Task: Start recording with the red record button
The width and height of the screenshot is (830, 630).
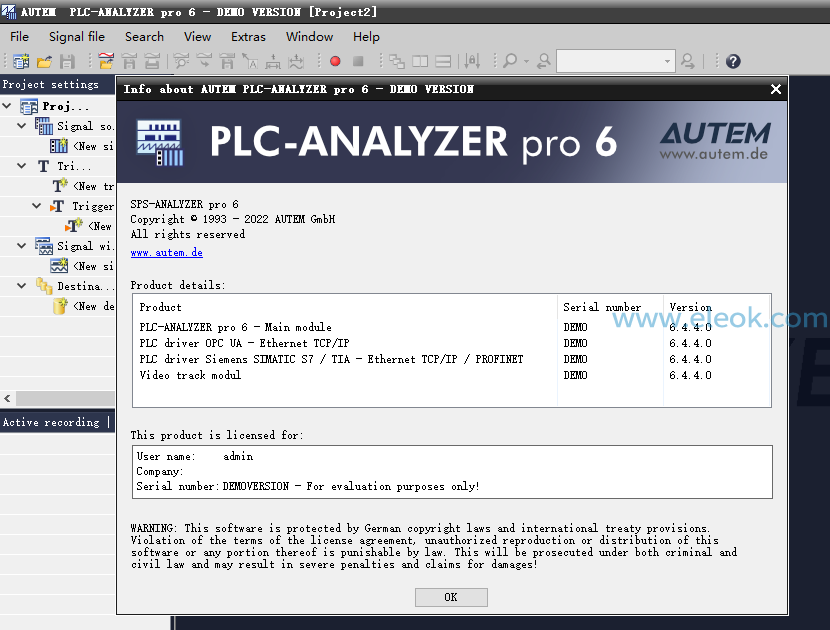Action: [335, 61]
